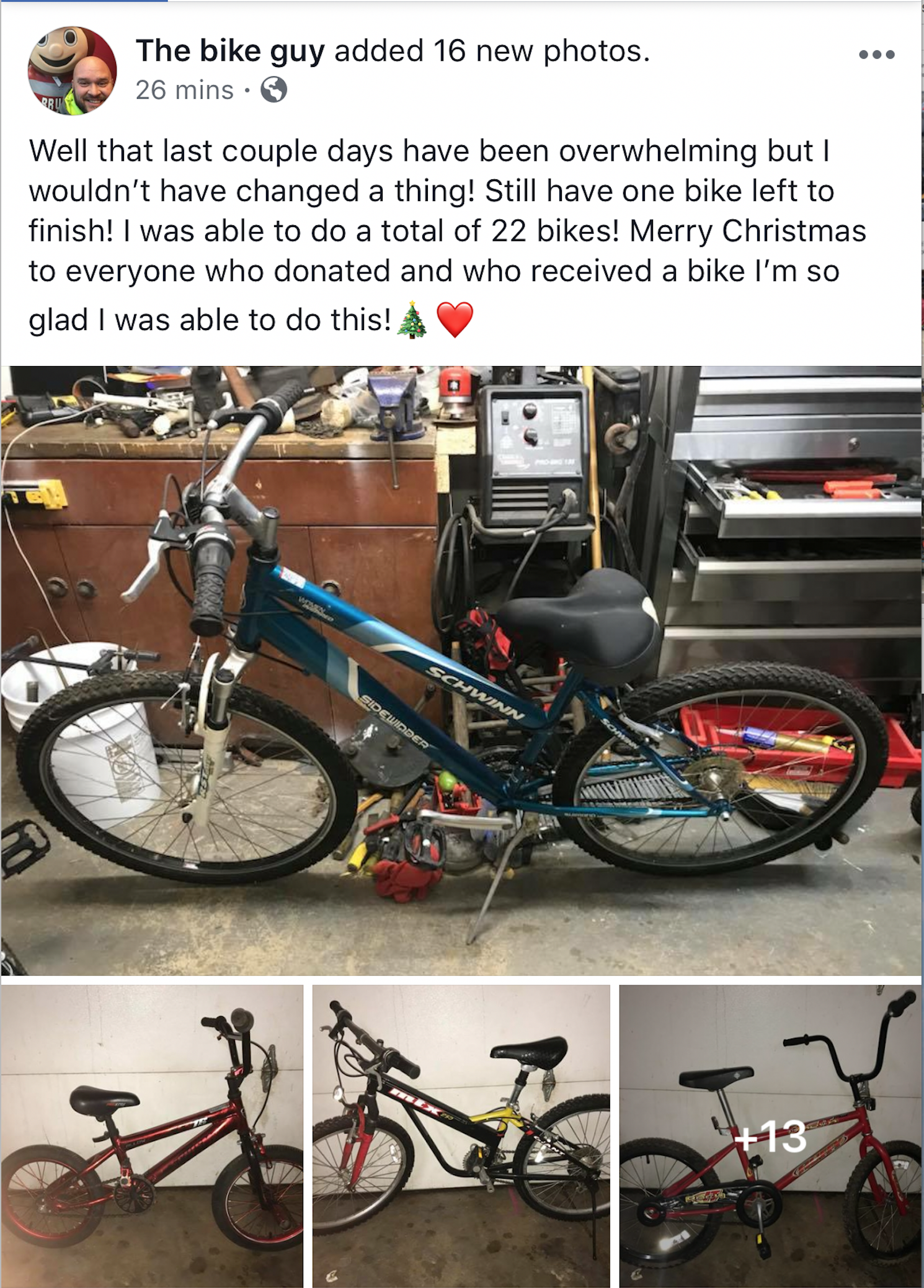Click the Schwinn logo on the blue frame
The image size is (924, 1288).
coord(476,694)
